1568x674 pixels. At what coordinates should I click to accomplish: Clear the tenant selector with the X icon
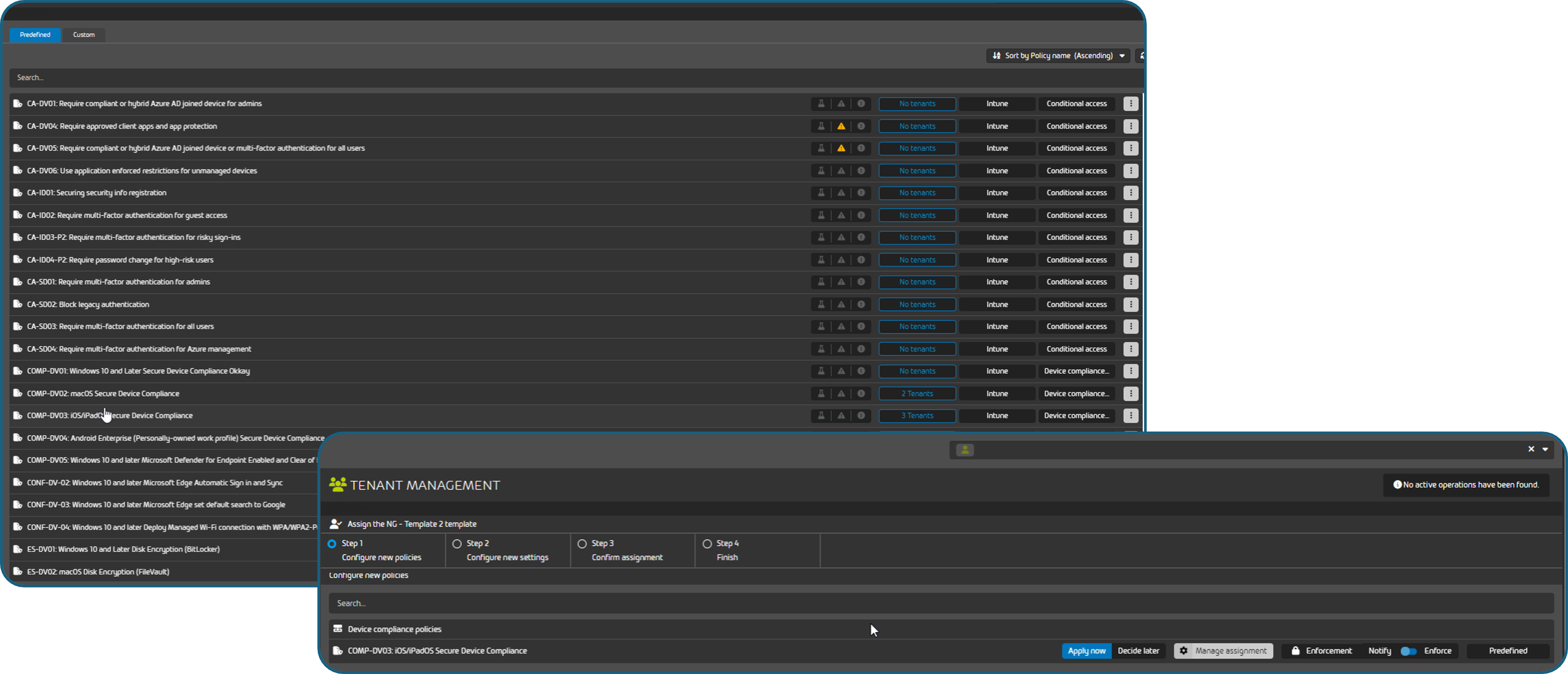[x=1531, y=449]
